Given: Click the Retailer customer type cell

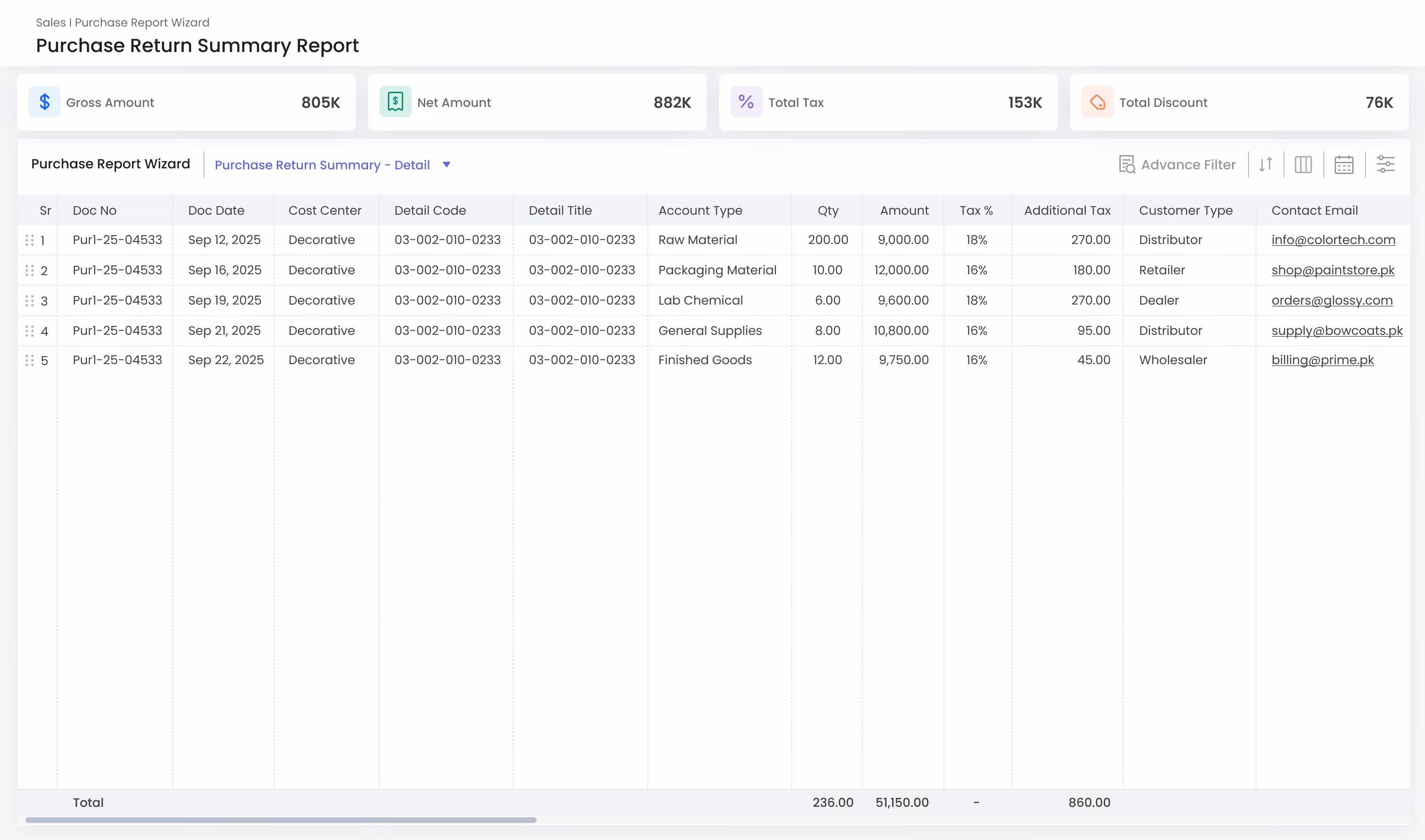Looking at the screenshot, I should pyautogui.click(x=1162, y=271).
